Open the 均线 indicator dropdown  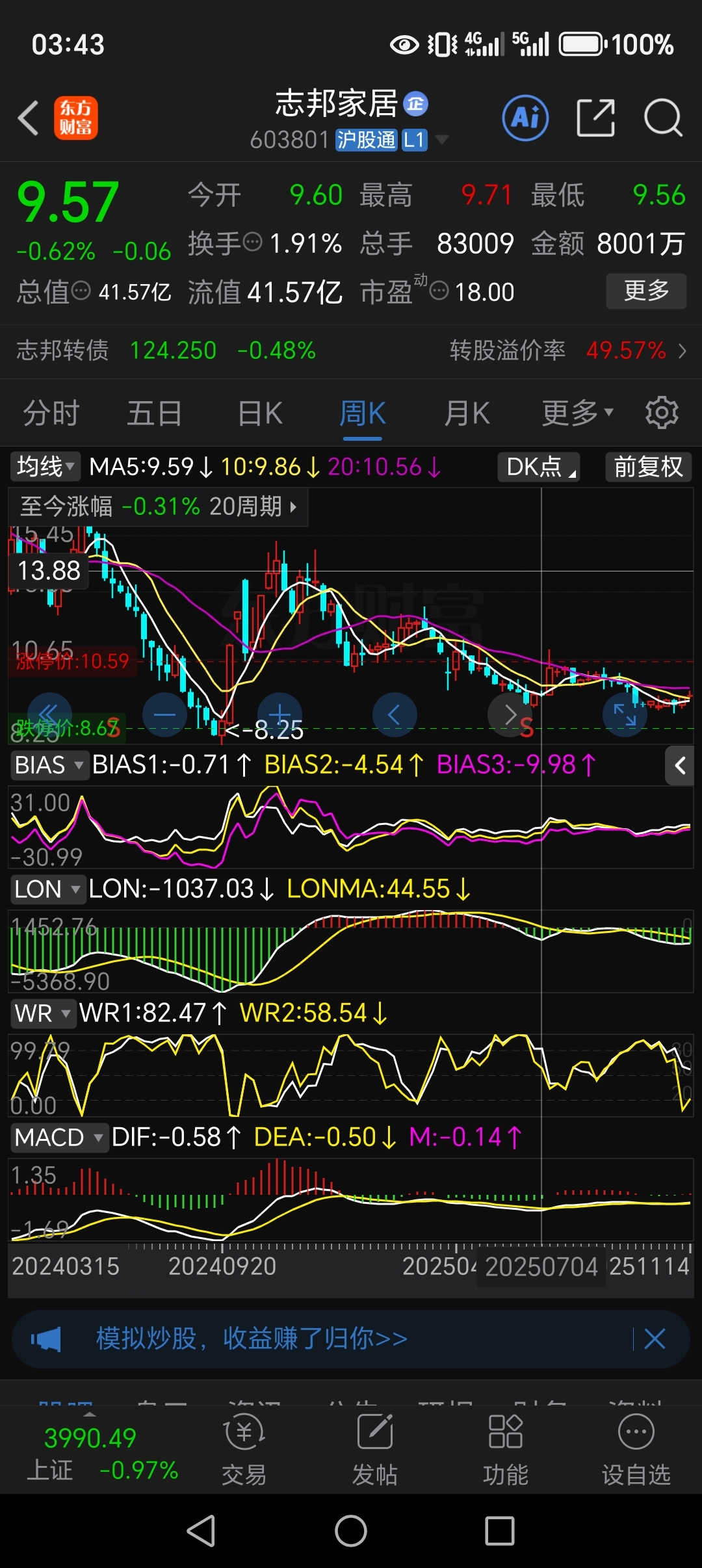pos(45,466)
